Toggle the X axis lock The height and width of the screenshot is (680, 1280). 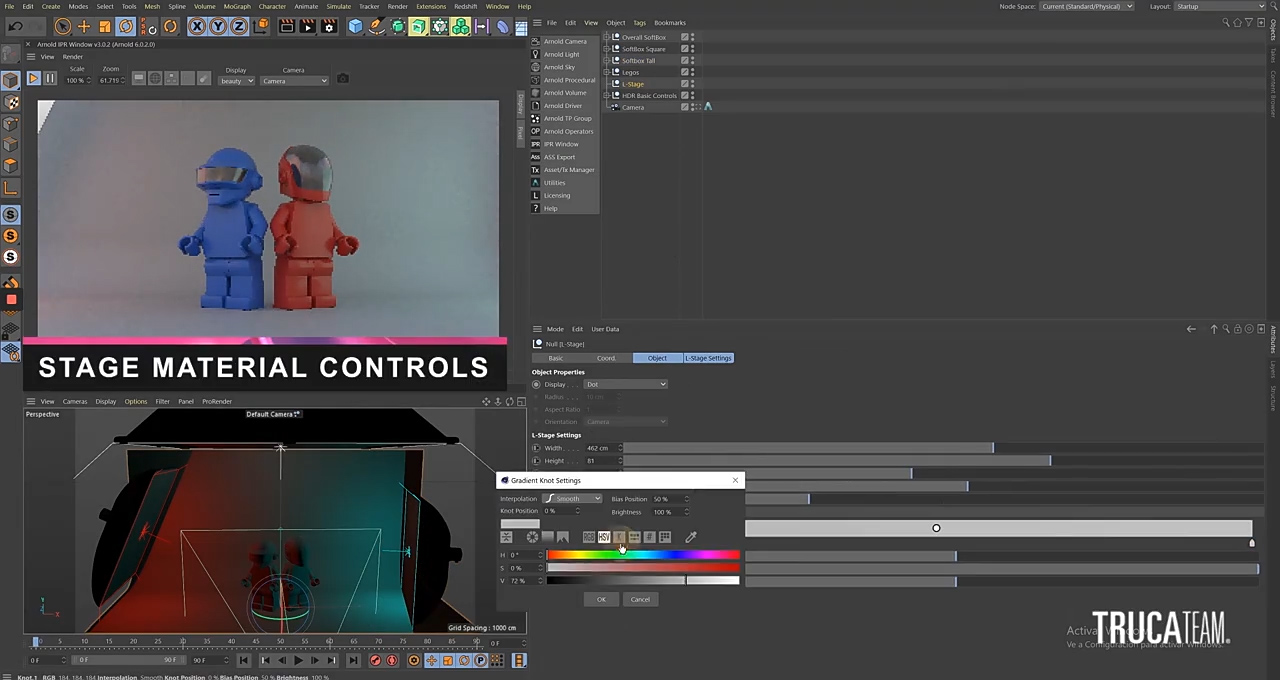coord(197,27)
